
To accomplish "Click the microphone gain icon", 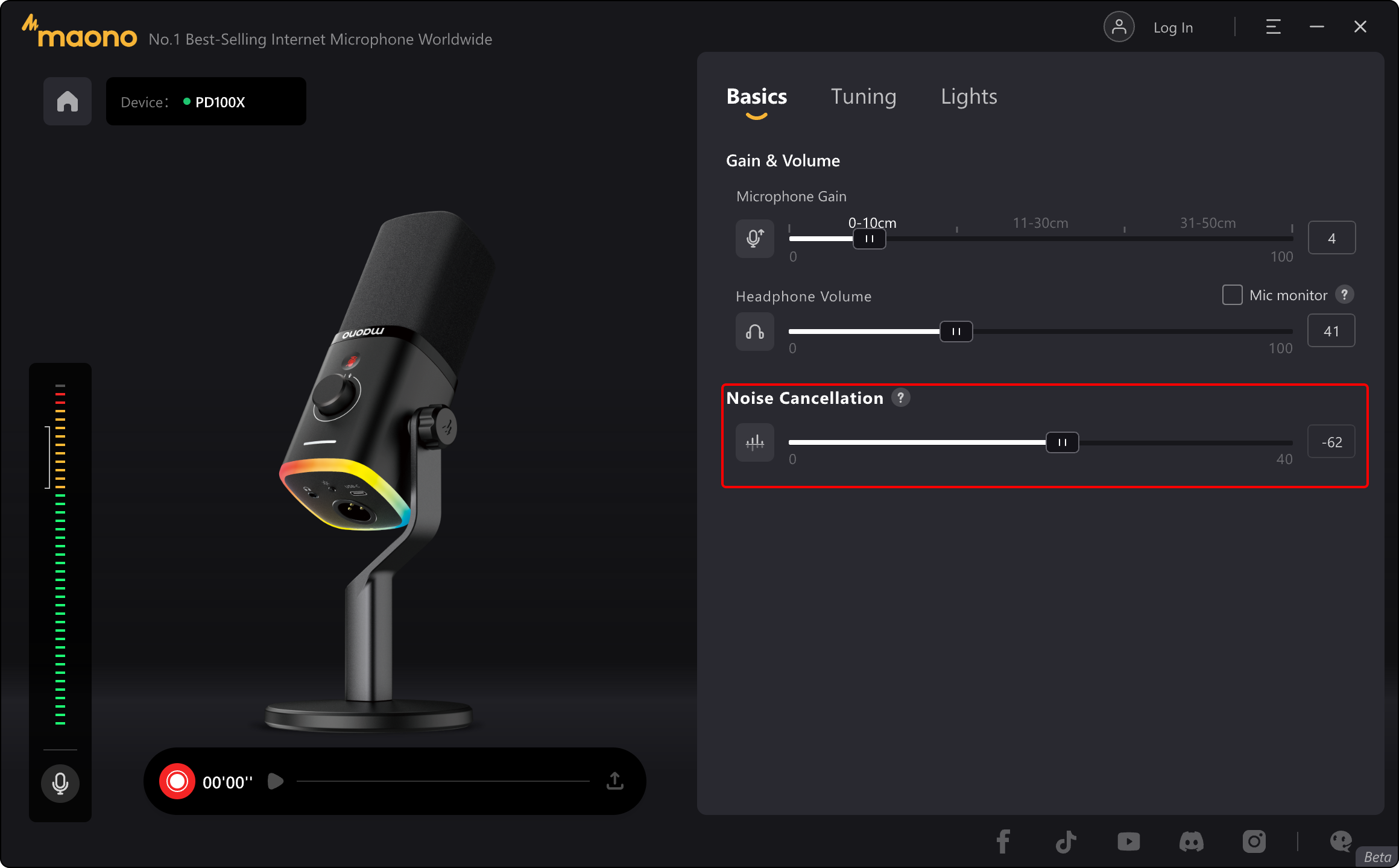I will click(x=755, y=239).
